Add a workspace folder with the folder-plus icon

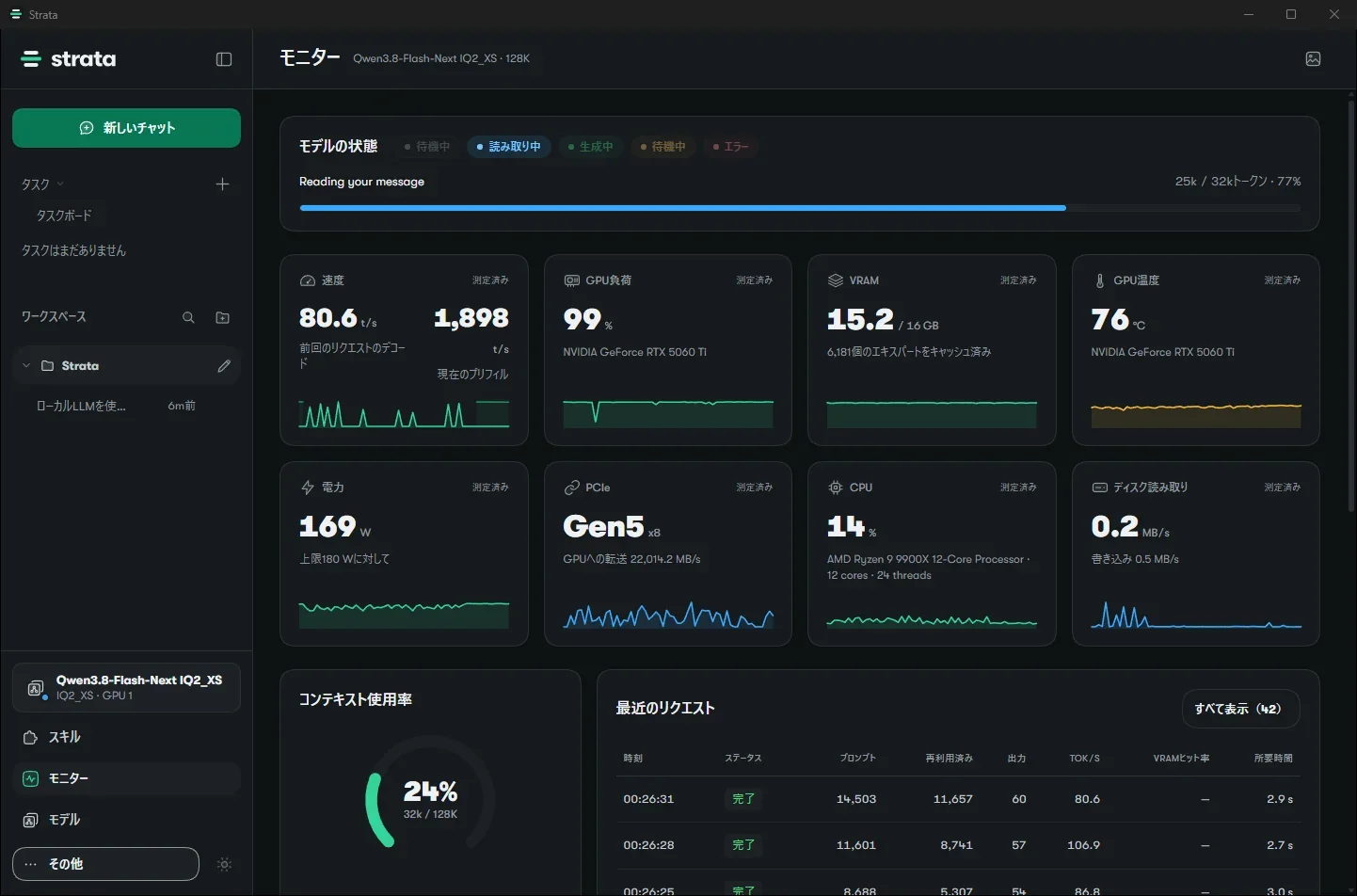tap(222, 318)
